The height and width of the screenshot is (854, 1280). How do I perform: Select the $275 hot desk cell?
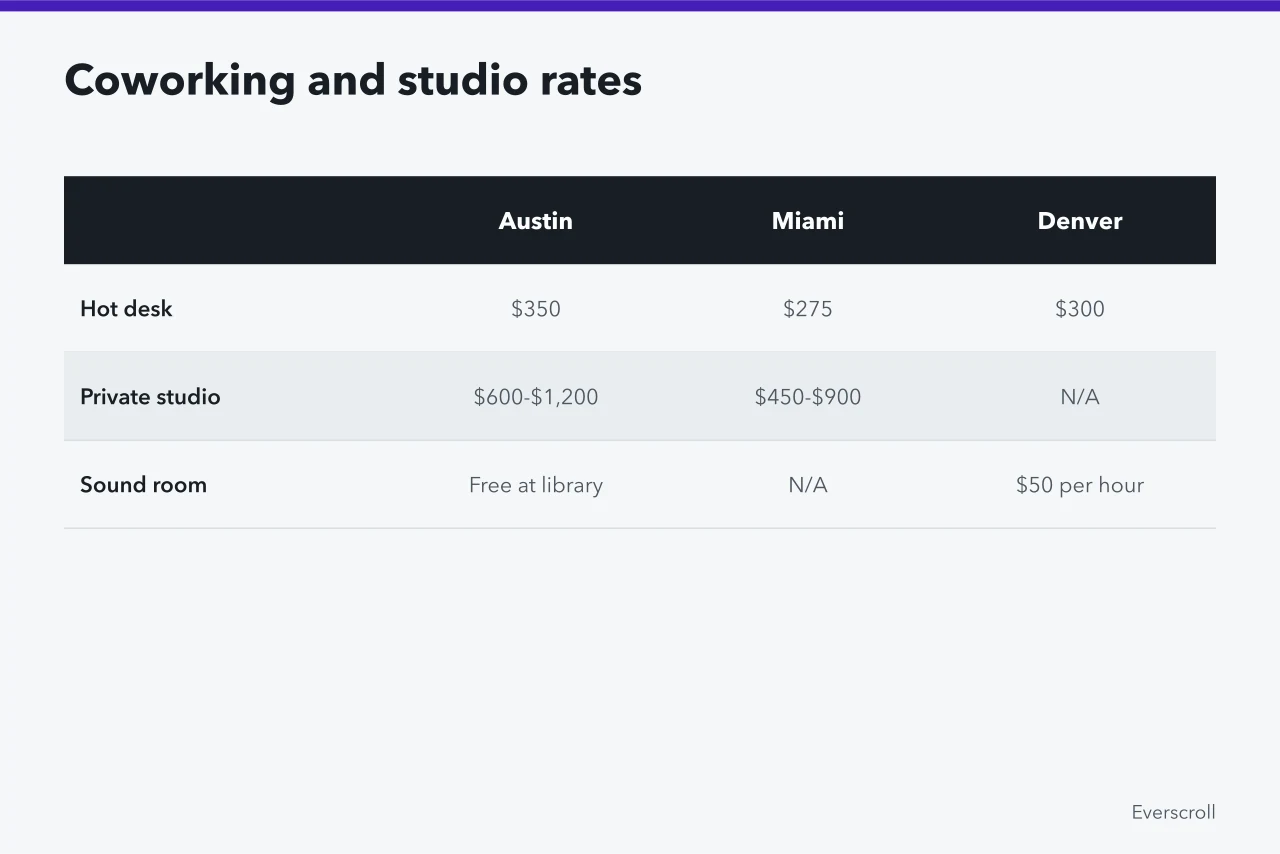tap(808, 309)
